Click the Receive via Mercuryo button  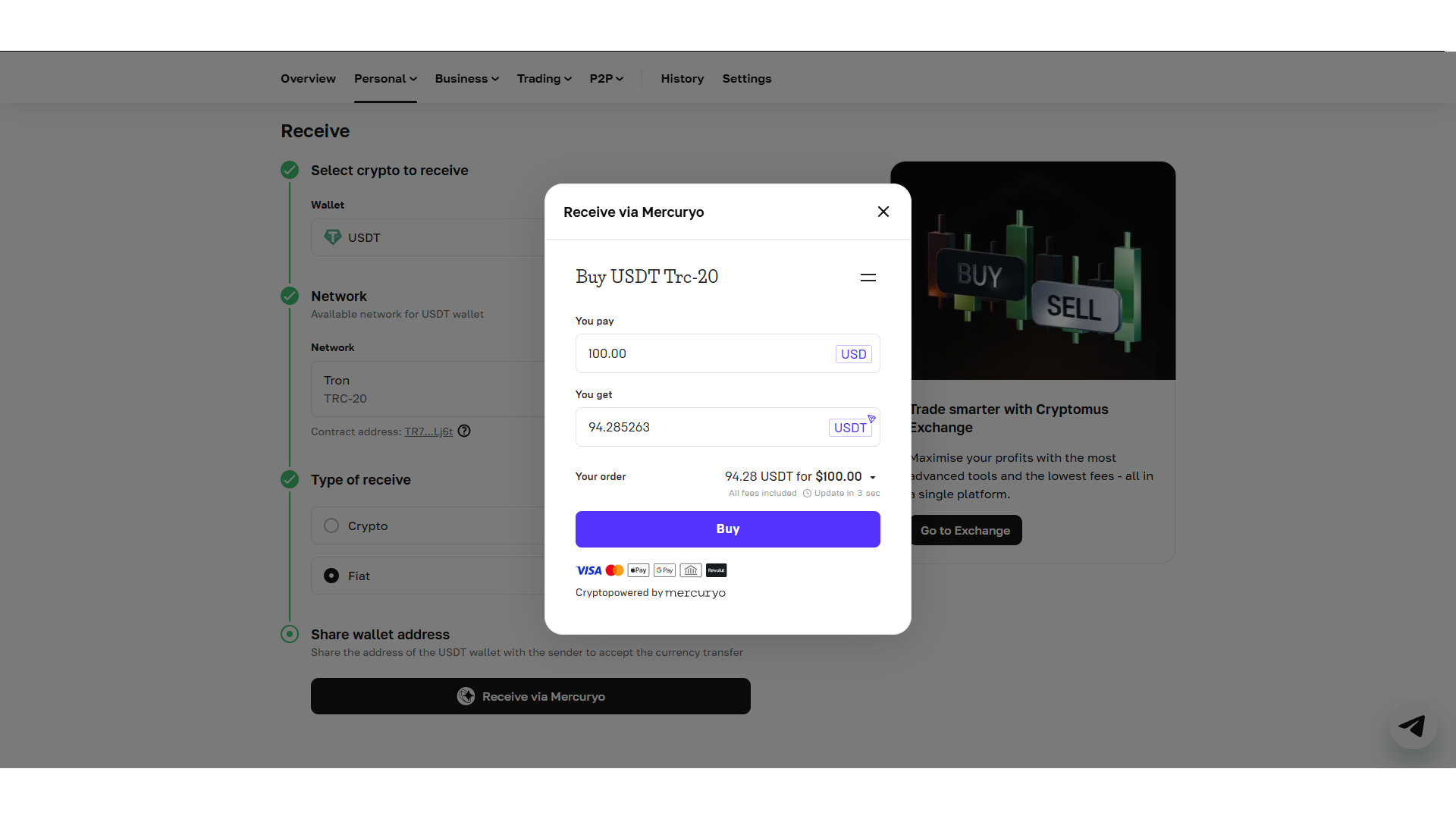[x=531, y=696]
